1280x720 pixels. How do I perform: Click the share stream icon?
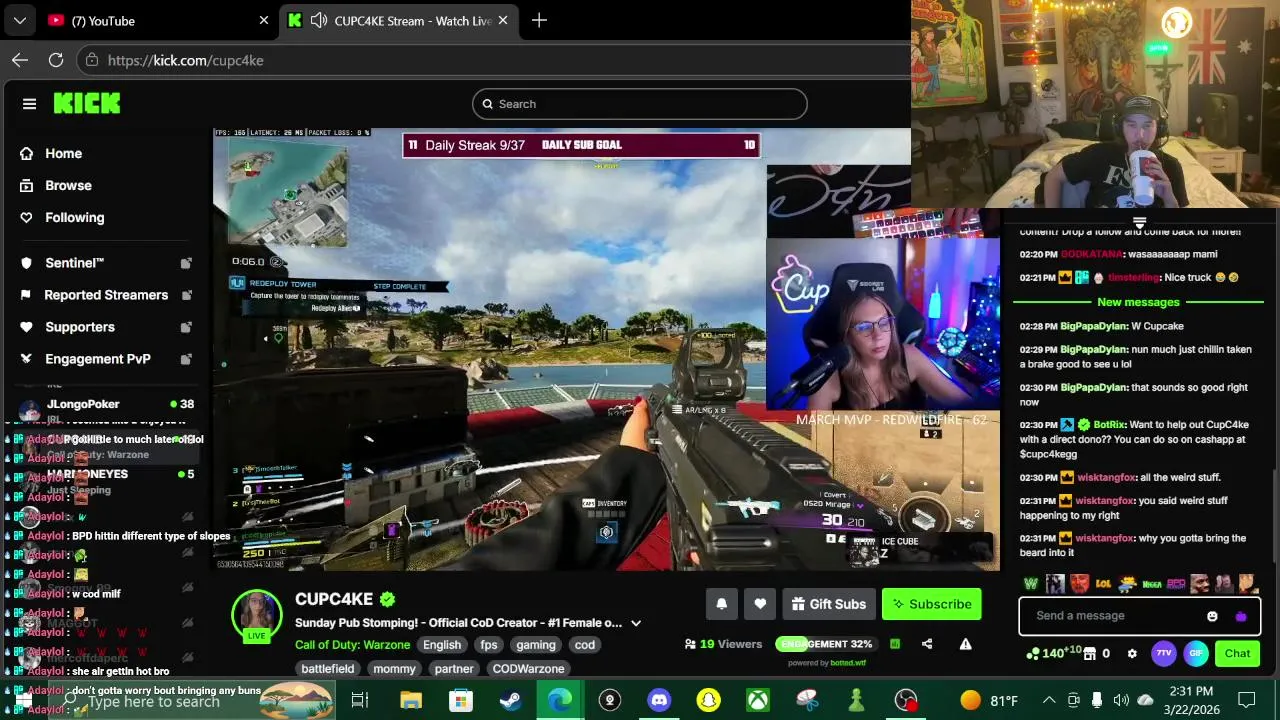coord(927,644)
